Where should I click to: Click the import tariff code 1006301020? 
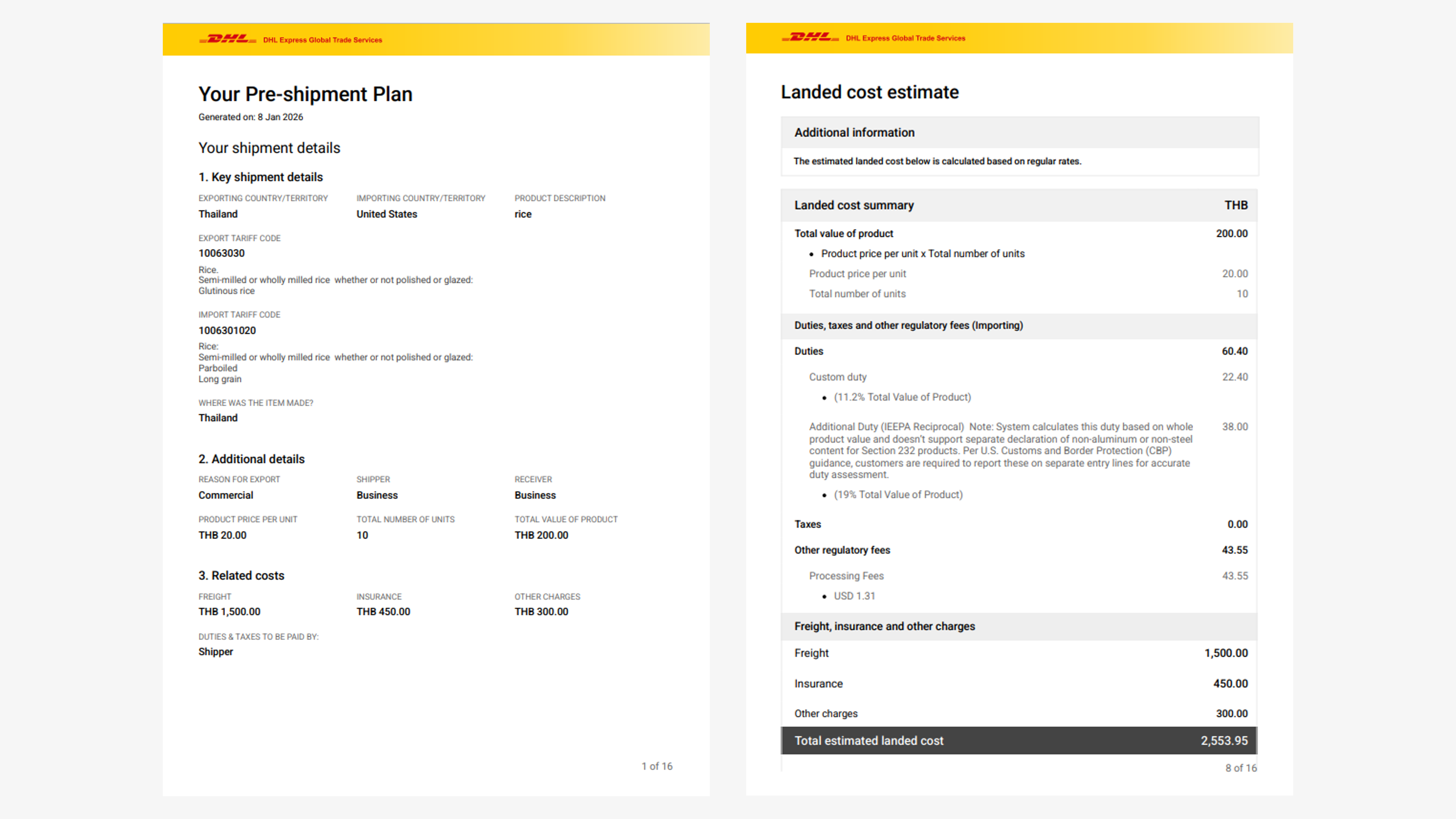coord(227,330)
